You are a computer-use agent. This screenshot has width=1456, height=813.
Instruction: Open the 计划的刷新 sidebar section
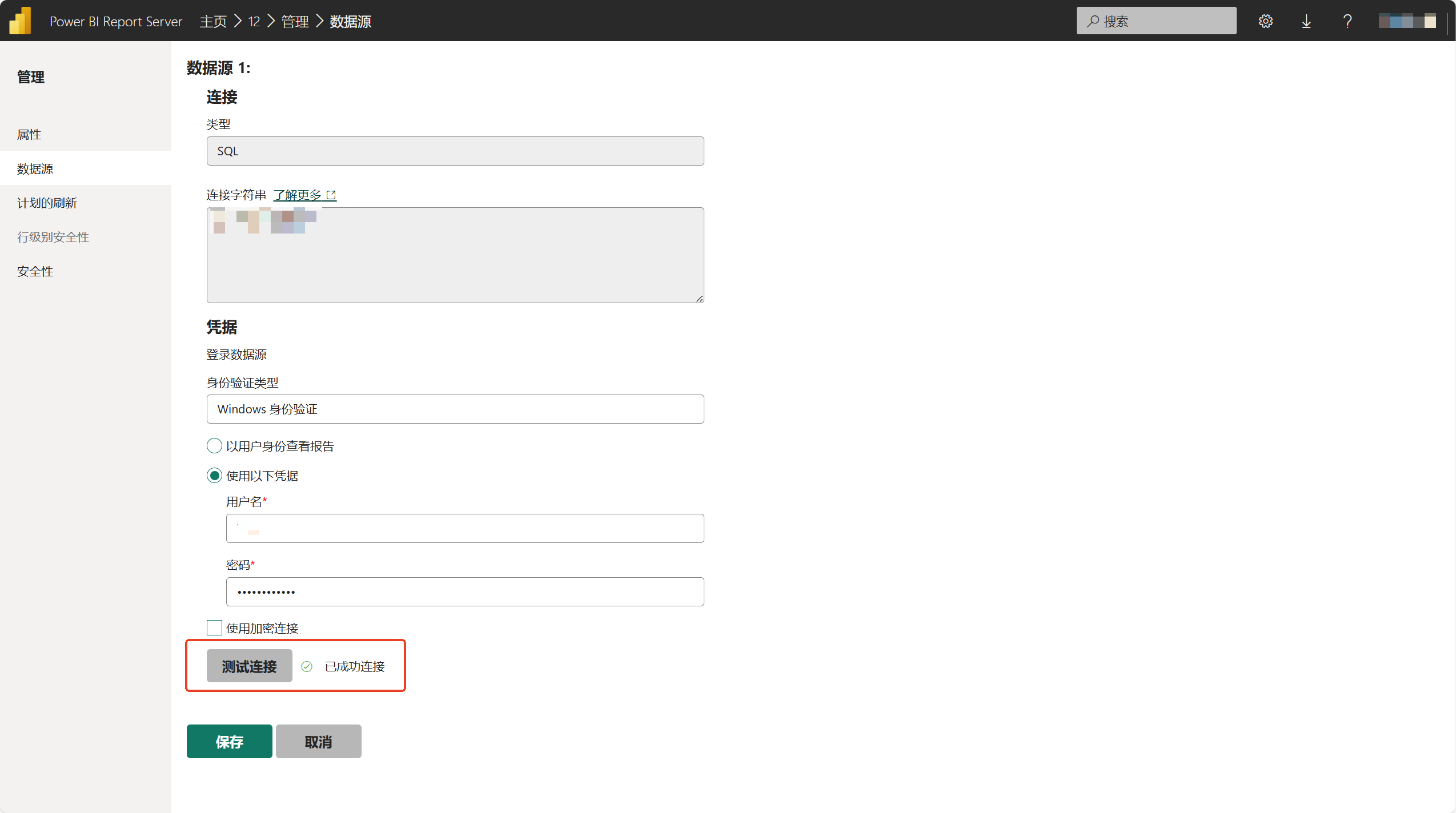47,203
